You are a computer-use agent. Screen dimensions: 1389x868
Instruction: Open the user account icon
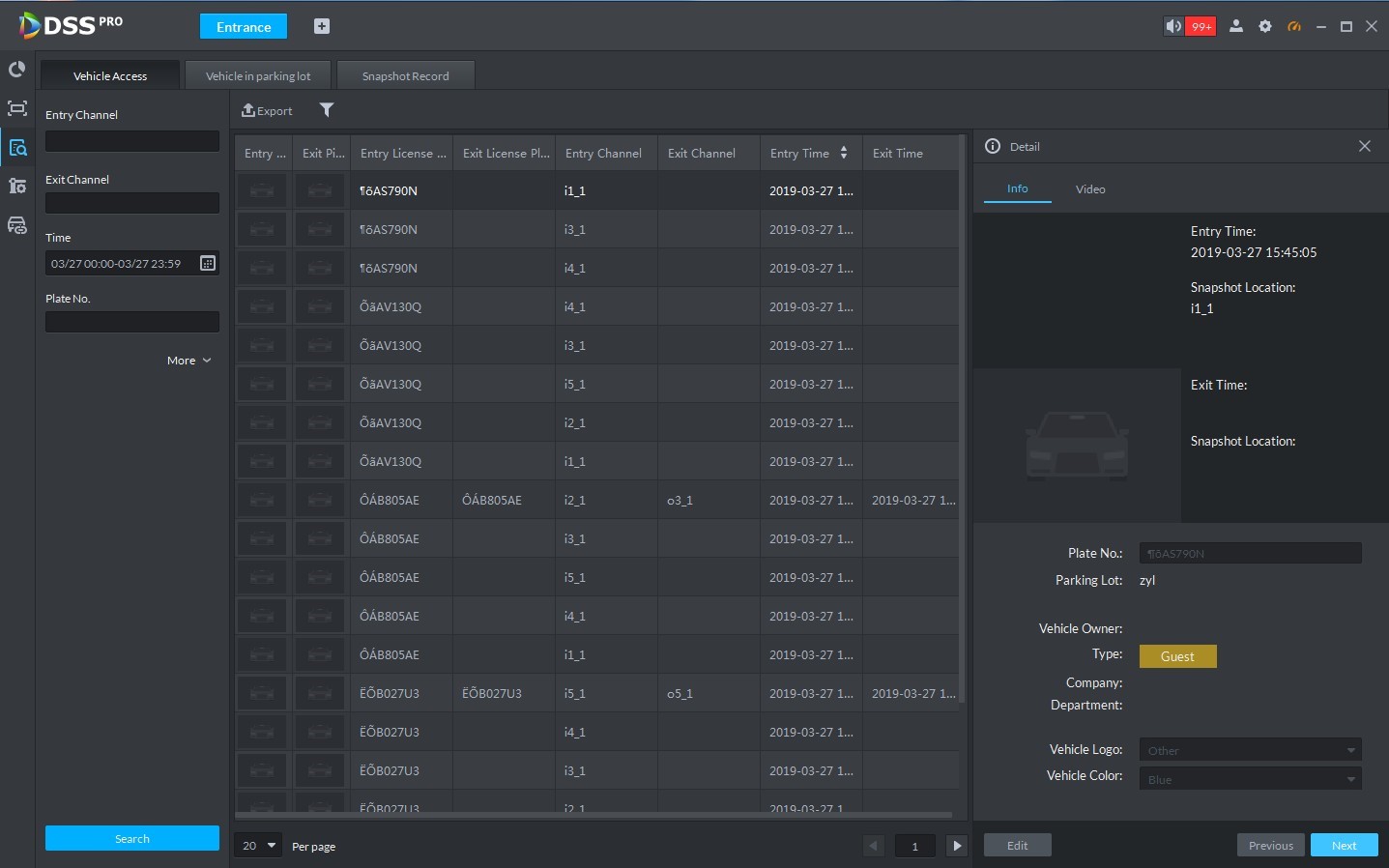tap(1236, 26)
